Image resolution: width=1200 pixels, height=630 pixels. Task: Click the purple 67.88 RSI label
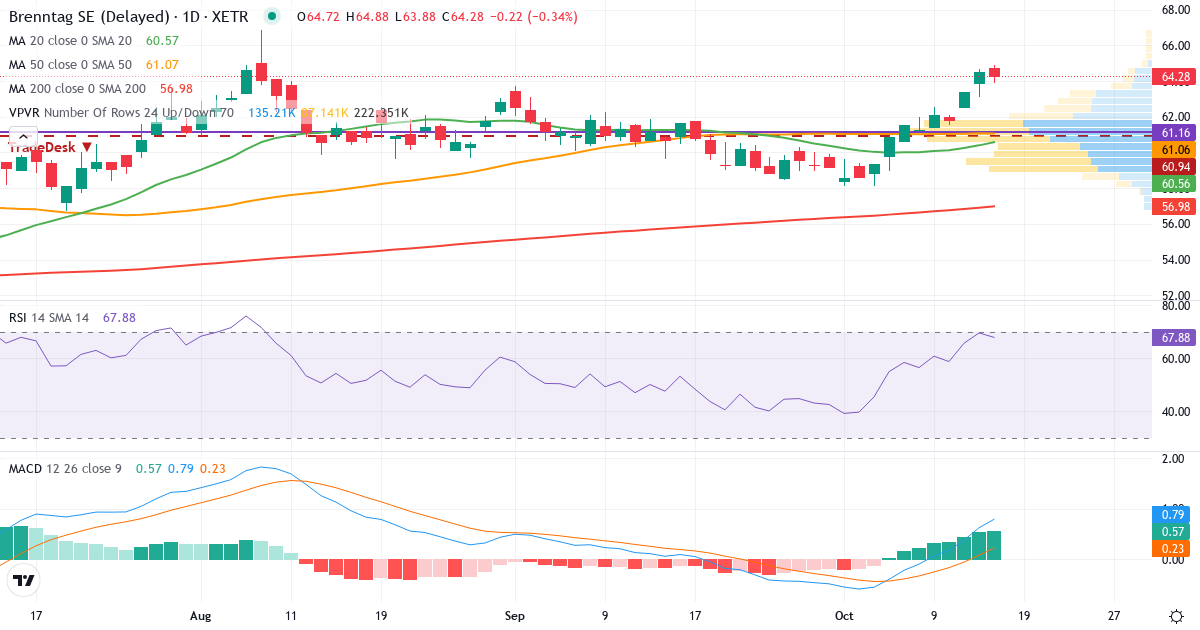pyautogui.click(x=1175, y=337)
